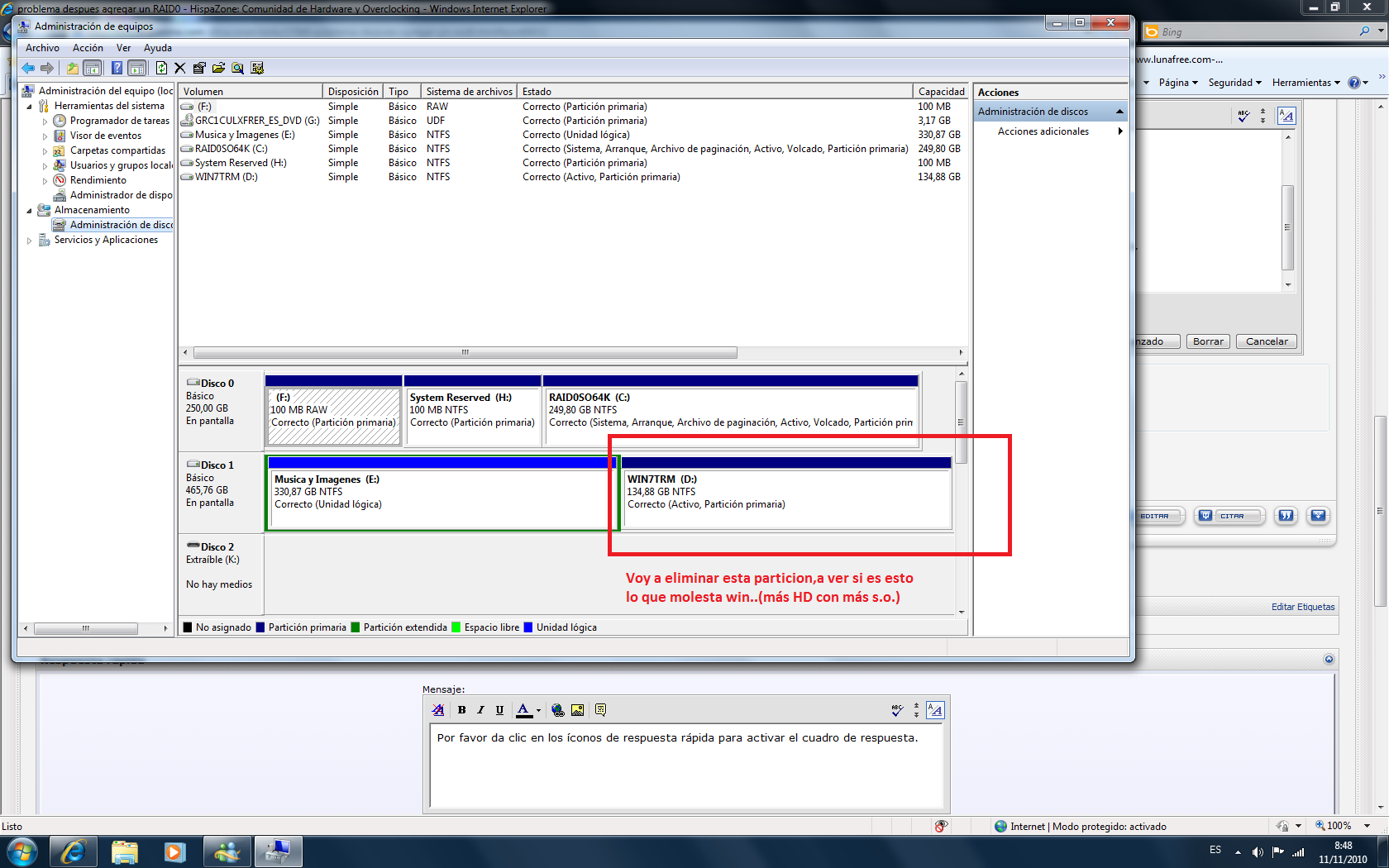Toggle bold formatting in message editor
Viewport: 1389px width, 868px height.
[461, 710]
